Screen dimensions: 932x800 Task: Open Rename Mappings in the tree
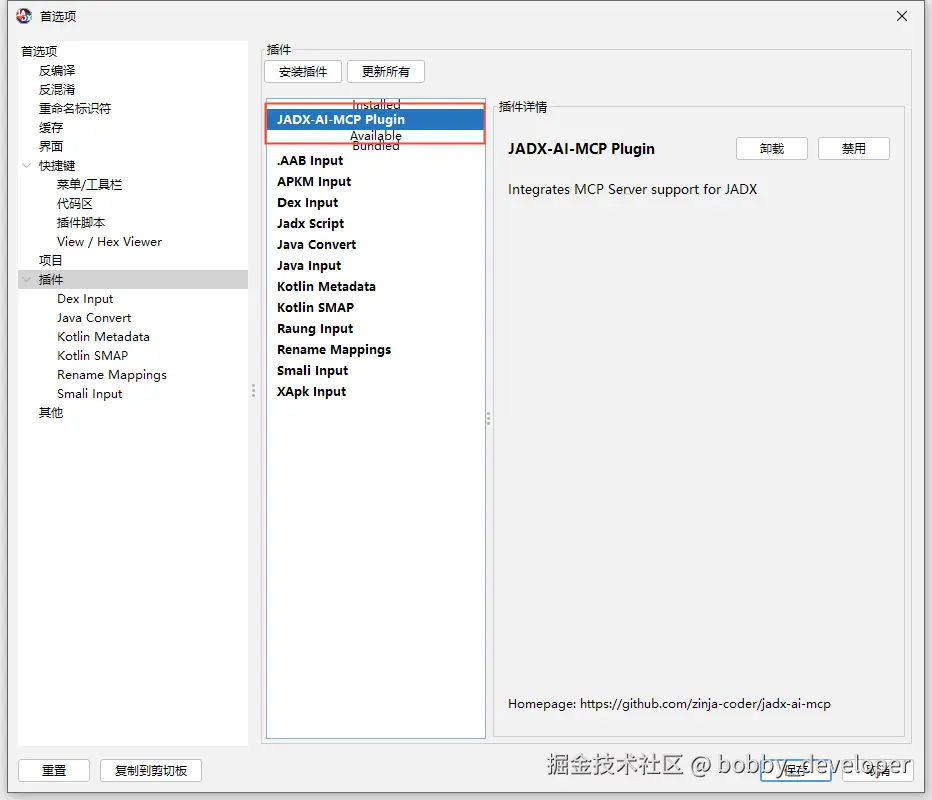(112, 374)
